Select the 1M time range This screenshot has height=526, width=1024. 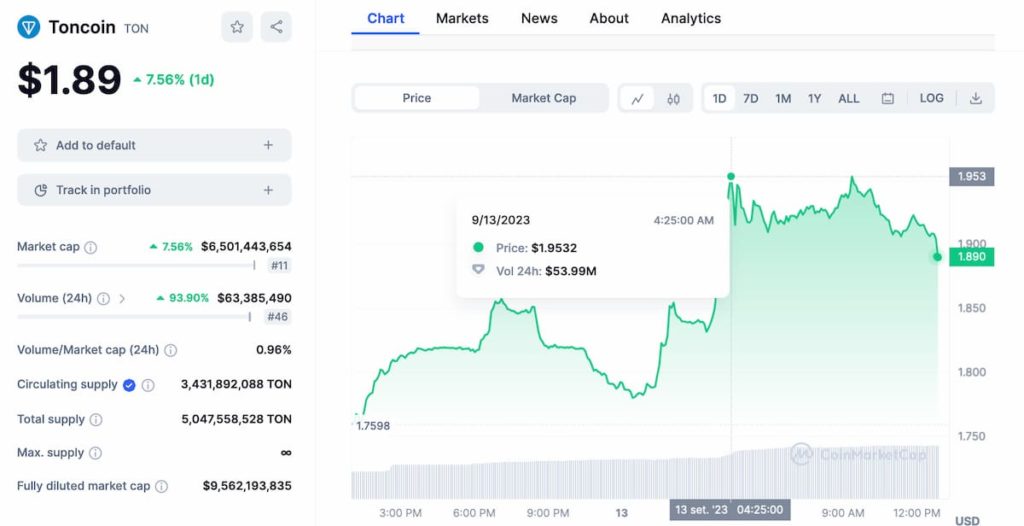click(x=783, y=99)
